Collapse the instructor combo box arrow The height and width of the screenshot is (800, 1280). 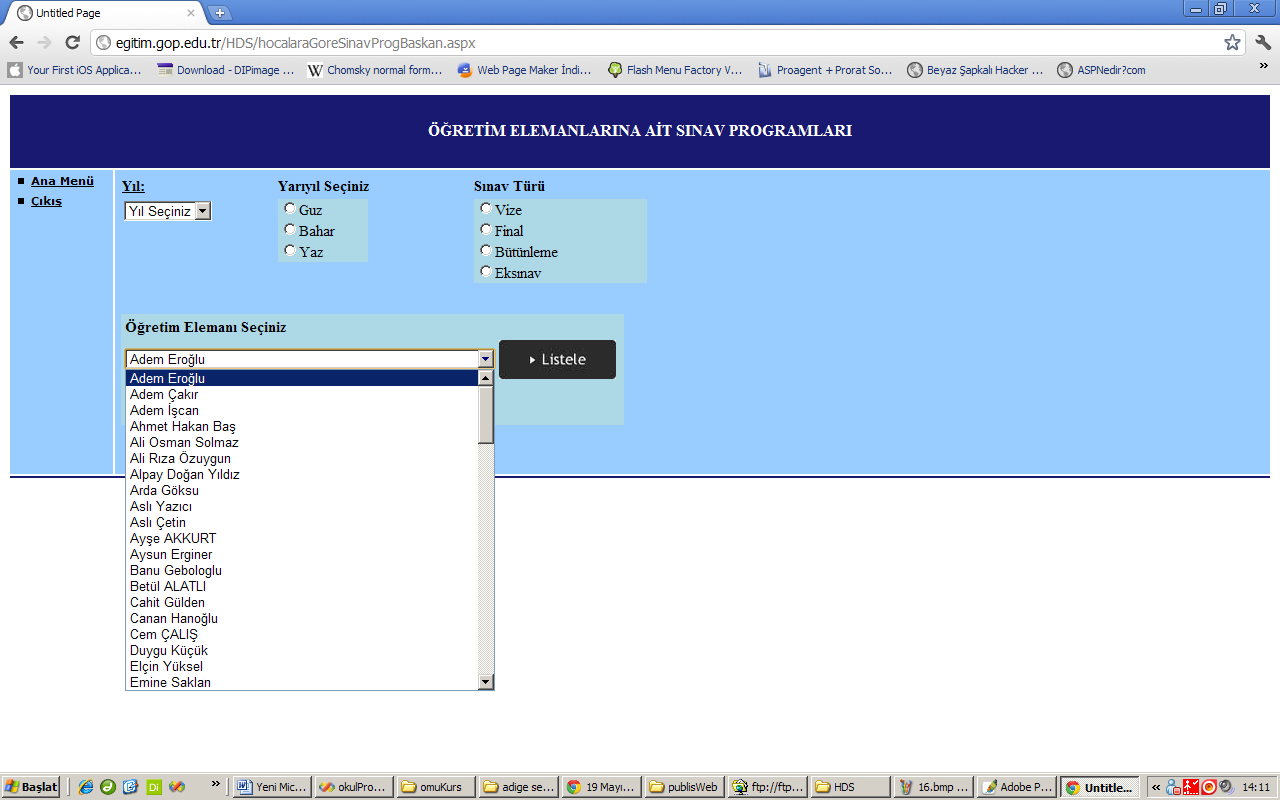coord(486,359)
